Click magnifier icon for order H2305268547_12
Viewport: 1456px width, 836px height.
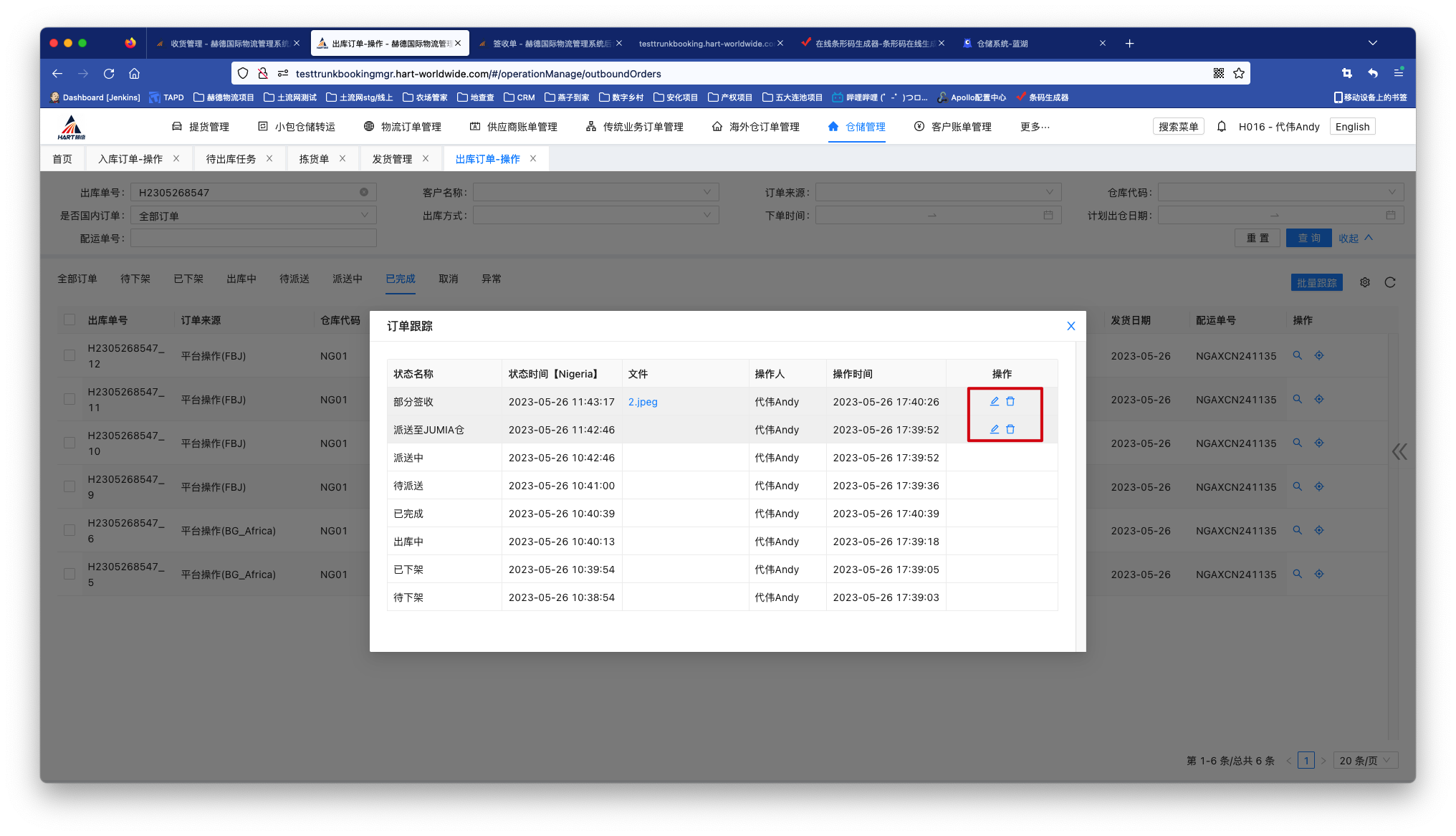pos(1297,355)
